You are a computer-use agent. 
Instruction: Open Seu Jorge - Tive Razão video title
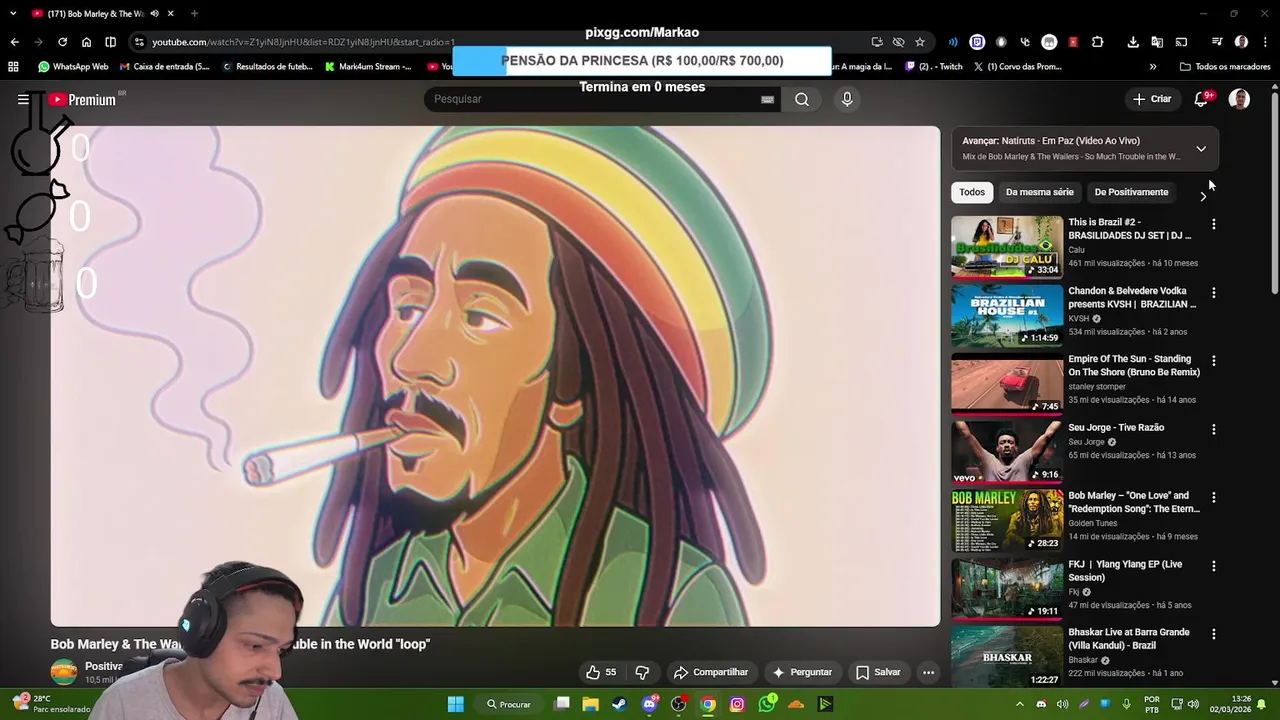click(1116, 428)
